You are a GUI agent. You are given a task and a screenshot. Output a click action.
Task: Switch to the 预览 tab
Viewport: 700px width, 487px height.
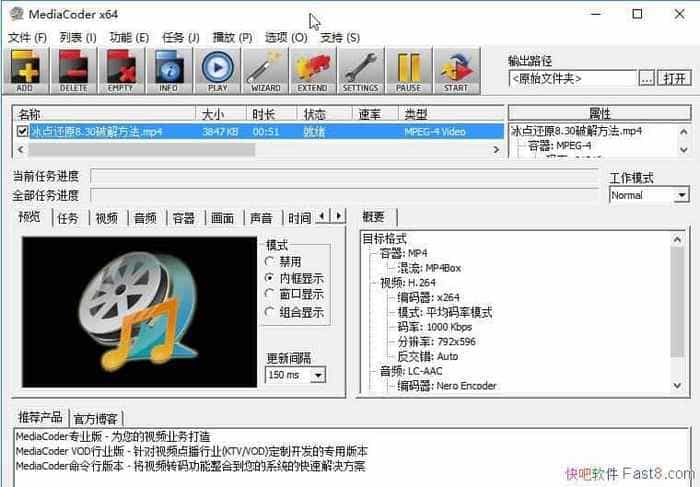(29, 217)
